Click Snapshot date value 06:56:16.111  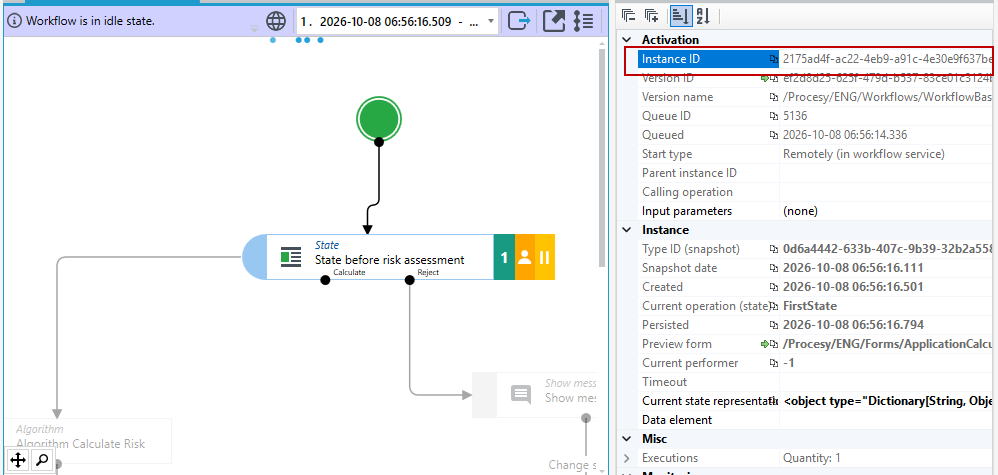[x=853, y=268]
